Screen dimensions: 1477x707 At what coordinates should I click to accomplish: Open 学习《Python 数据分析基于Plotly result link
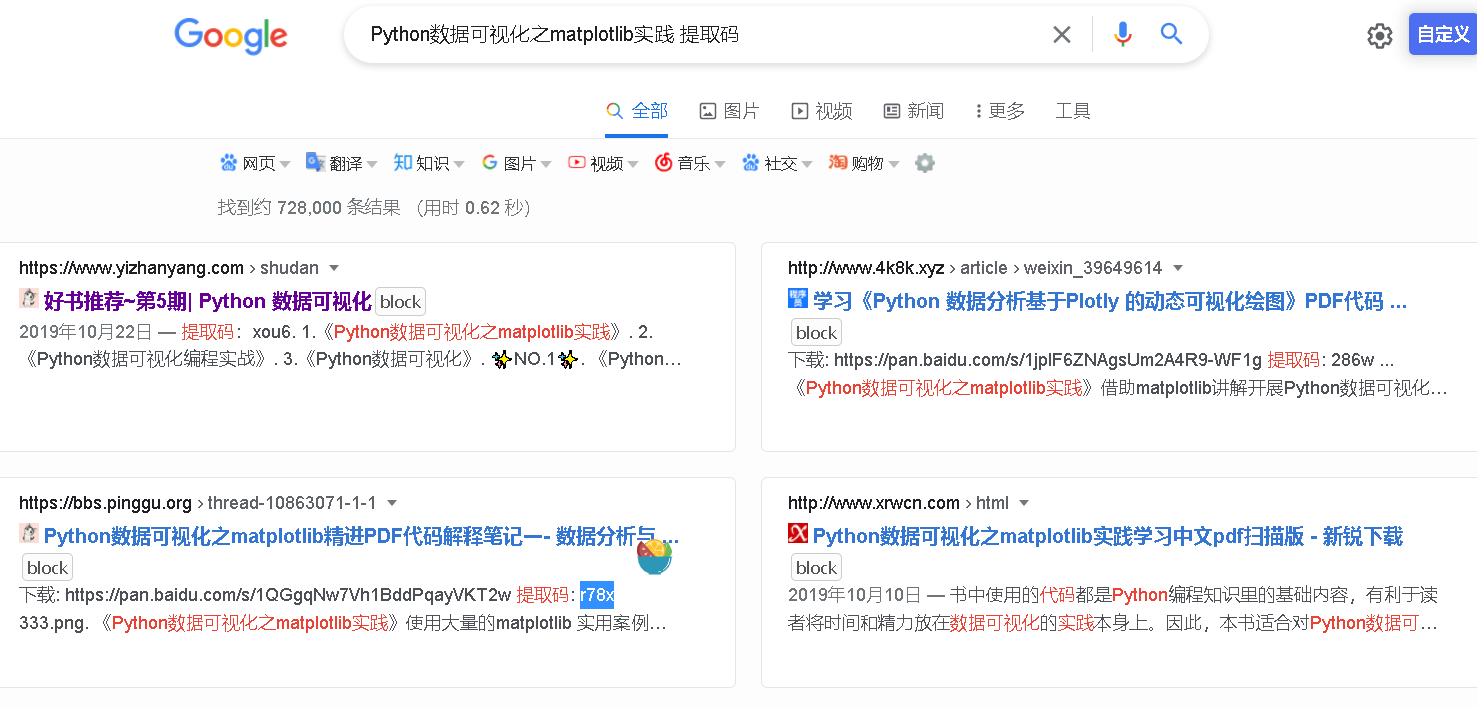click(x=1109, y=301)
